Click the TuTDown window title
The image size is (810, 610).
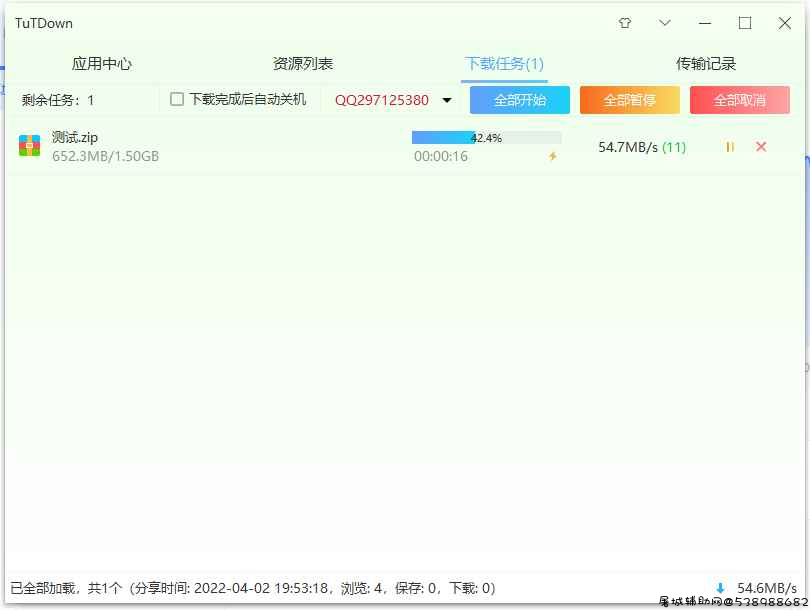coord(44,23)
